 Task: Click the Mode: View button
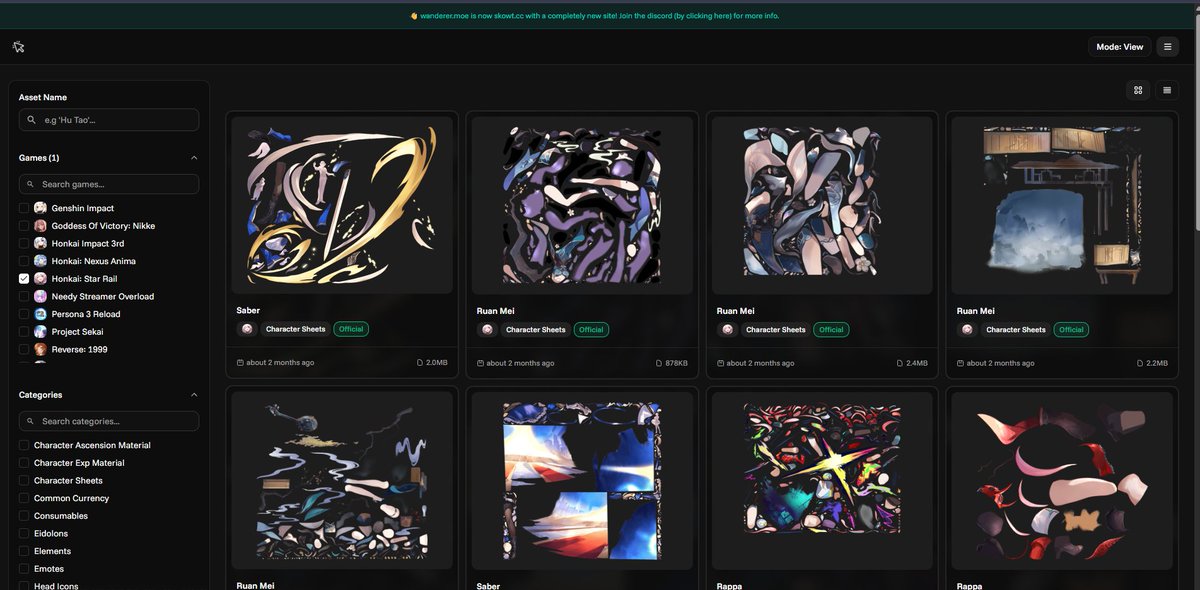pyautogui.click(x=1119, y=47)
